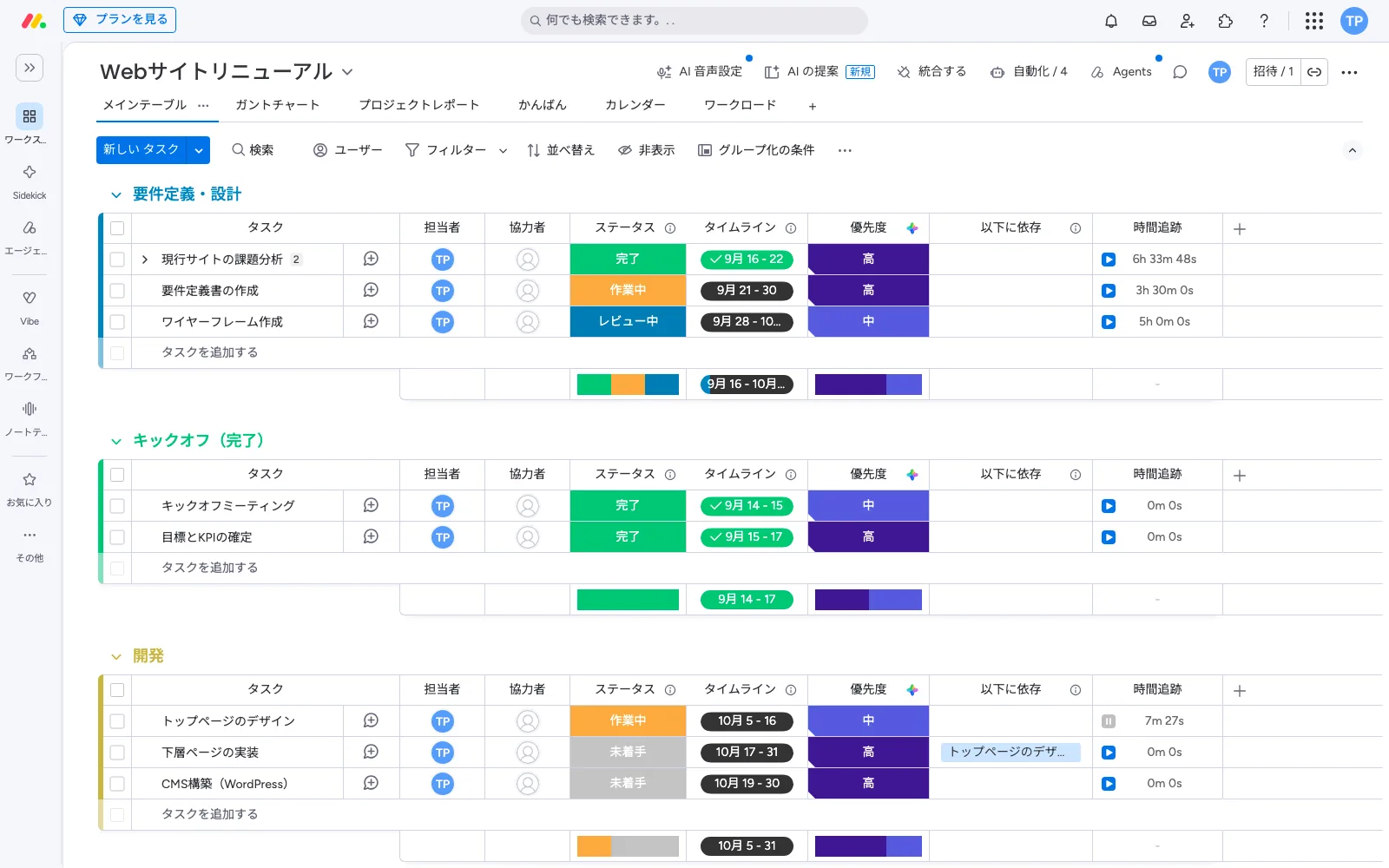1389x868 pixels.
Task: Open ステータス column info icon in 開発 group
Action: pos(670,690)
